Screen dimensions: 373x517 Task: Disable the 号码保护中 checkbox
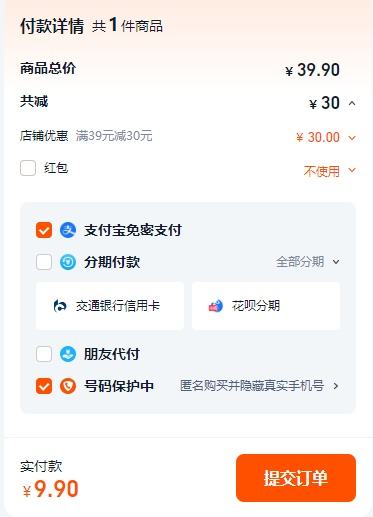click(44, 386)
